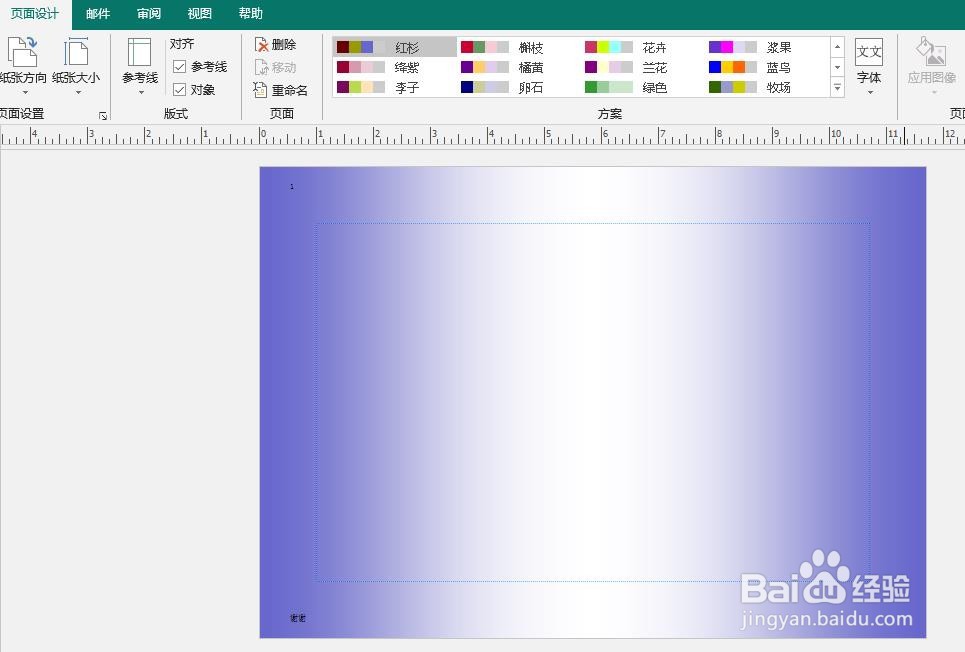Image resolution: width=965 pixels, height=652 pixels.
Task: Select the 绛紫 color scheme
Action: [x=394, y=67]
